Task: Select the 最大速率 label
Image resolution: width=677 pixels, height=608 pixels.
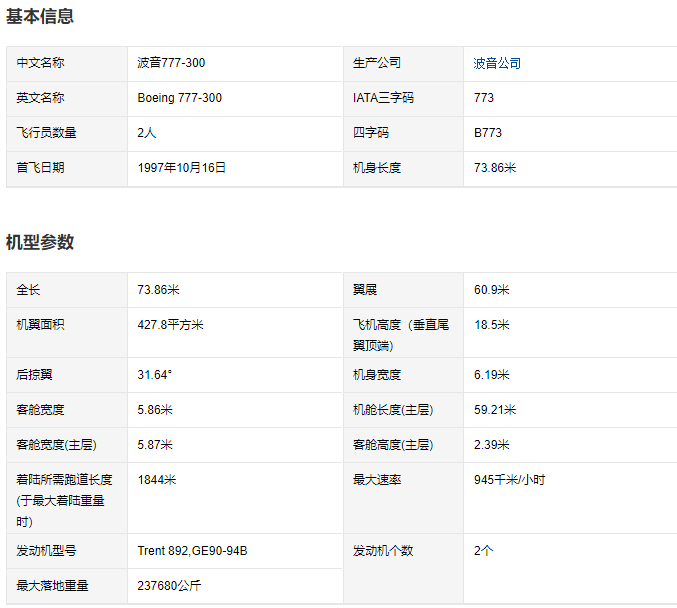Action: click(376, 480)
